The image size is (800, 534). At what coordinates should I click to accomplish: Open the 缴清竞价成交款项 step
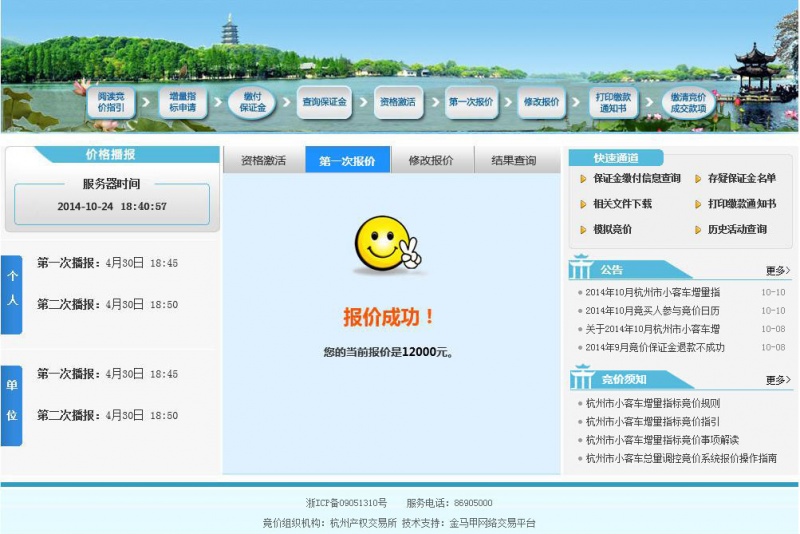click(x=688, y=102)
